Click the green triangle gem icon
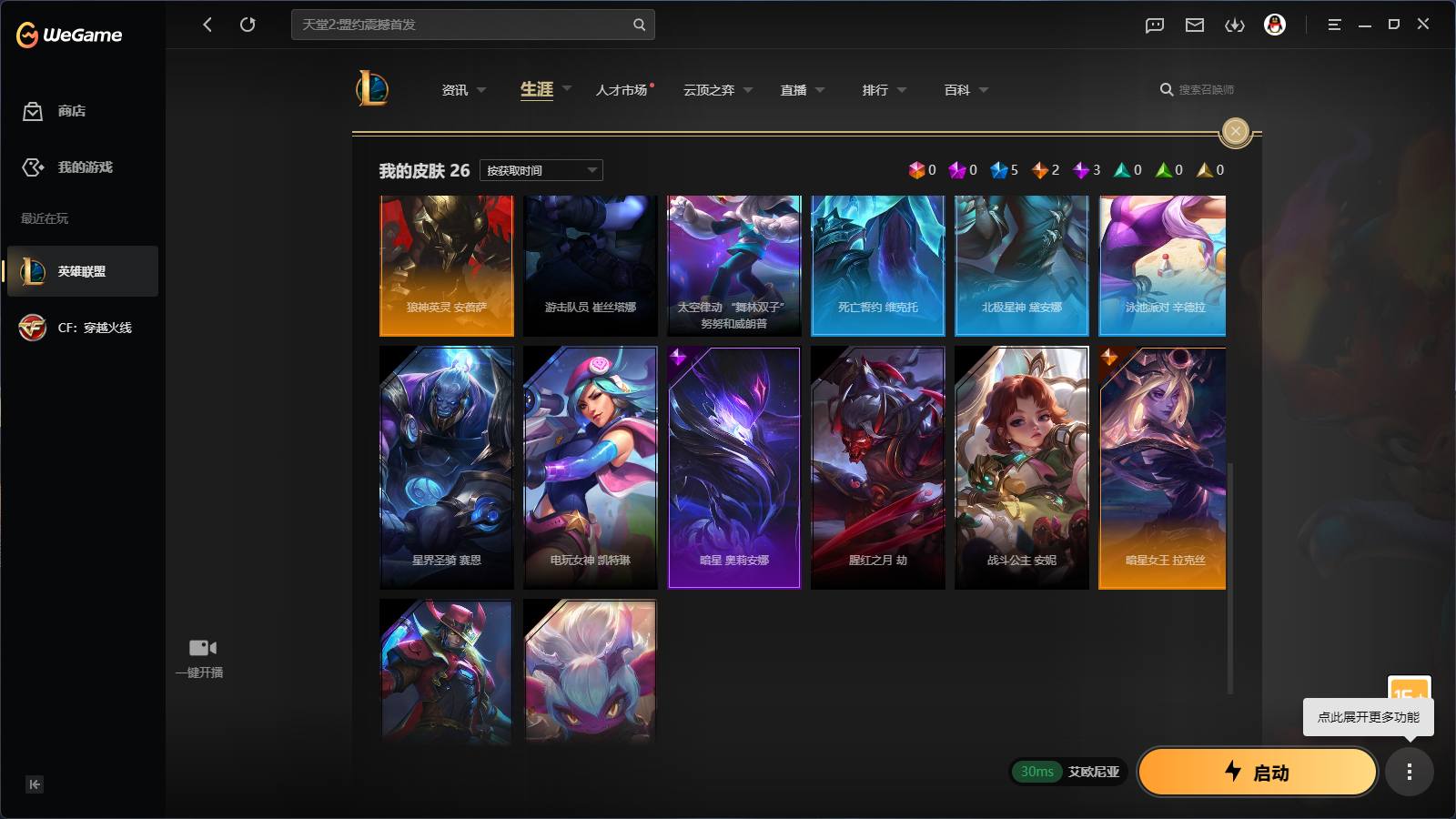This screenshot has width=1456, height=819. (x=1163, y=170)
